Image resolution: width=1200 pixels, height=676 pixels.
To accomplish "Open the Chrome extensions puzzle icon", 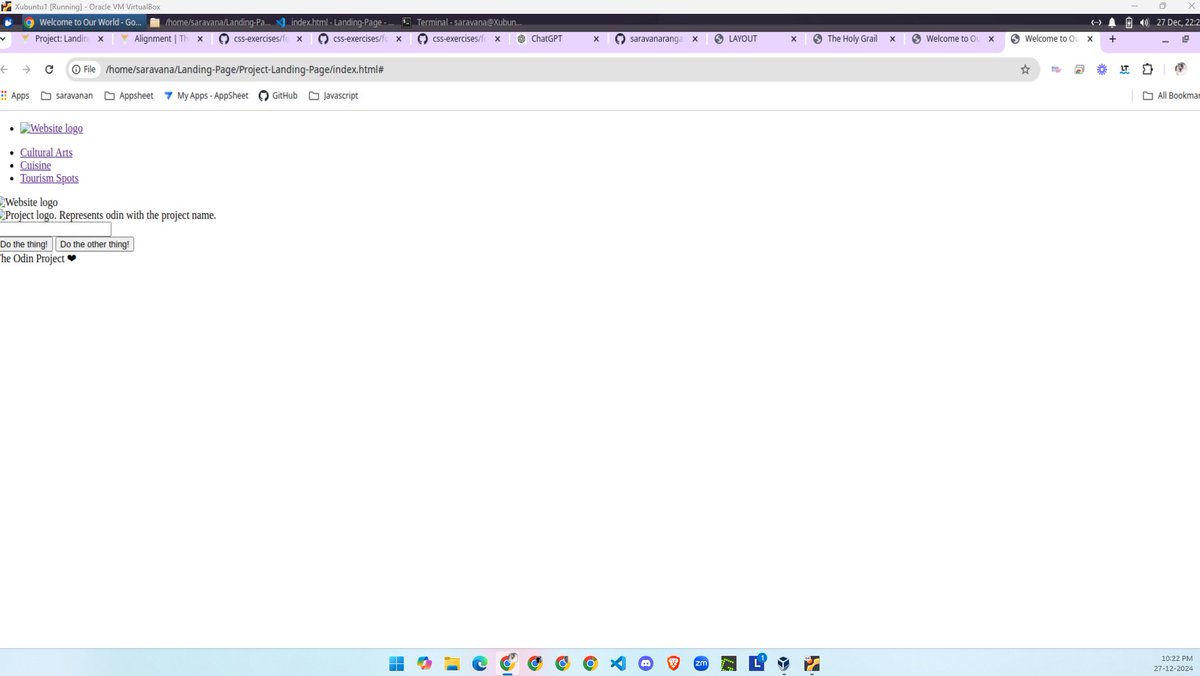I will 1147,69.
